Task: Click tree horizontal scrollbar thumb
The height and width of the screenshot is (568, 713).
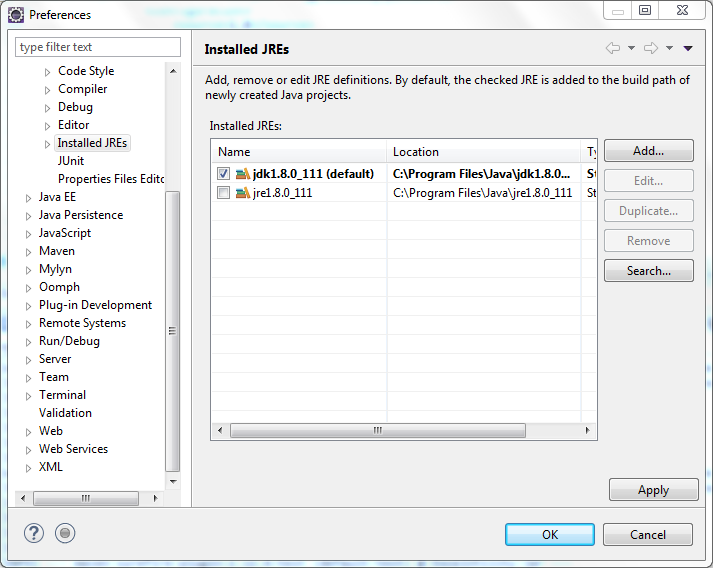Action: (86, 498)
